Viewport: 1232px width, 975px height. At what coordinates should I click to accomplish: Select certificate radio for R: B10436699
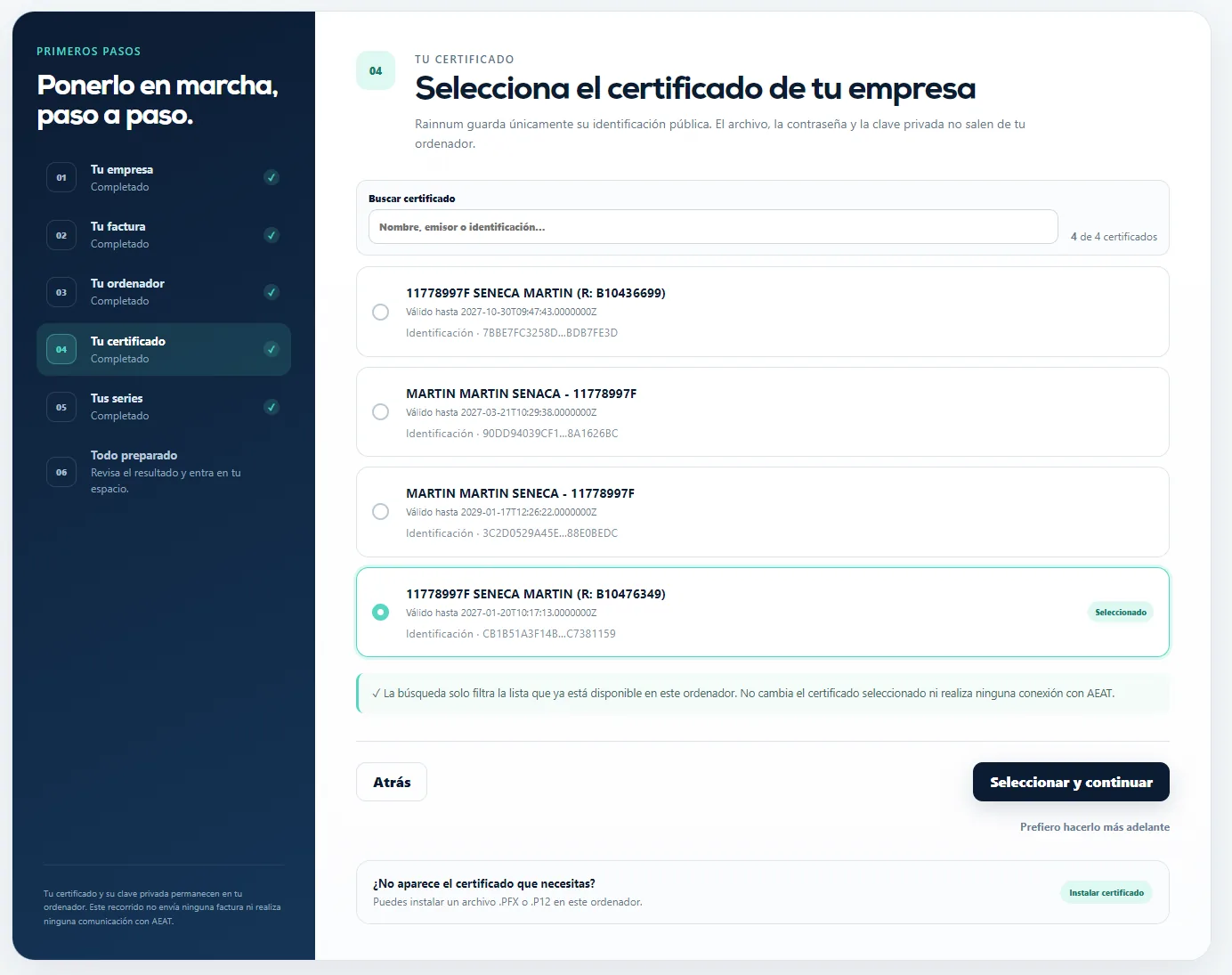tap(380, 313)
